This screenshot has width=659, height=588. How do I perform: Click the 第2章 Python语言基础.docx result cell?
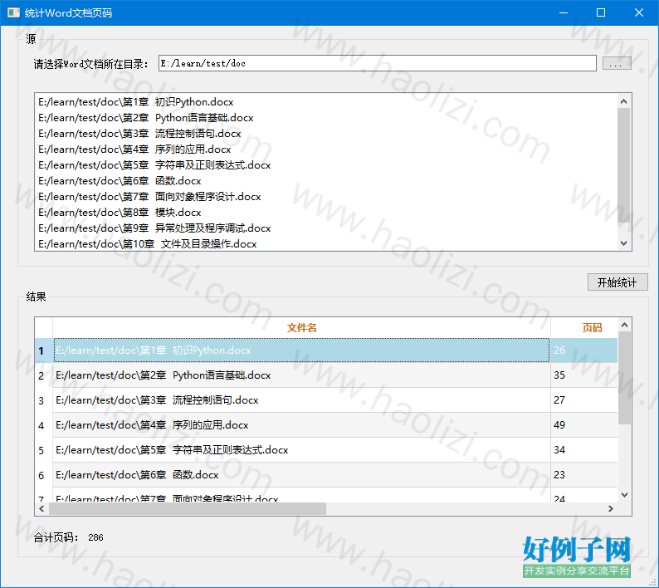(x=302, y=375)
